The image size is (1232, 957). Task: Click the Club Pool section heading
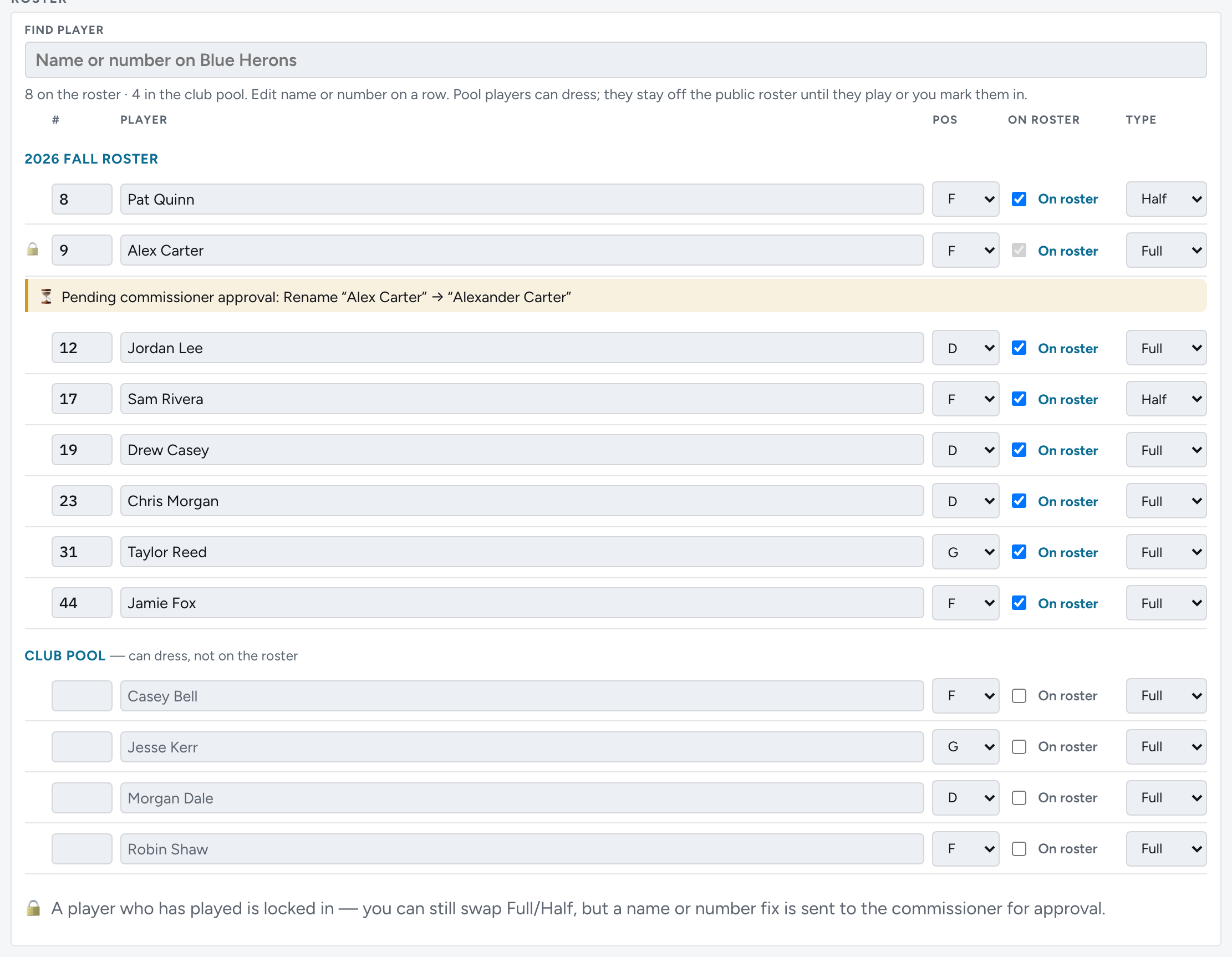(65, 656)
